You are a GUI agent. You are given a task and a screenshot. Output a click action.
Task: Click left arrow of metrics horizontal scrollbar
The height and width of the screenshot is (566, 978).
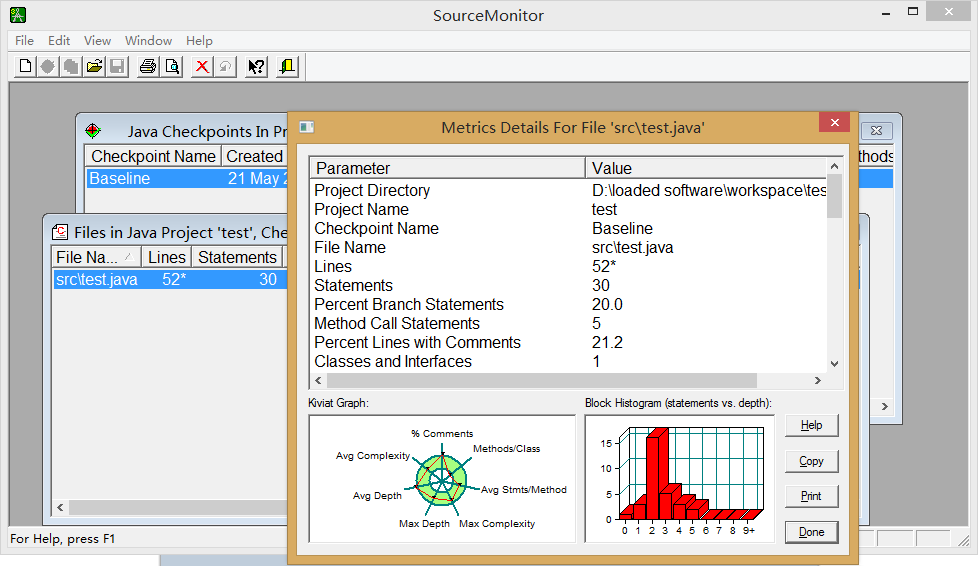pos(318,380)
